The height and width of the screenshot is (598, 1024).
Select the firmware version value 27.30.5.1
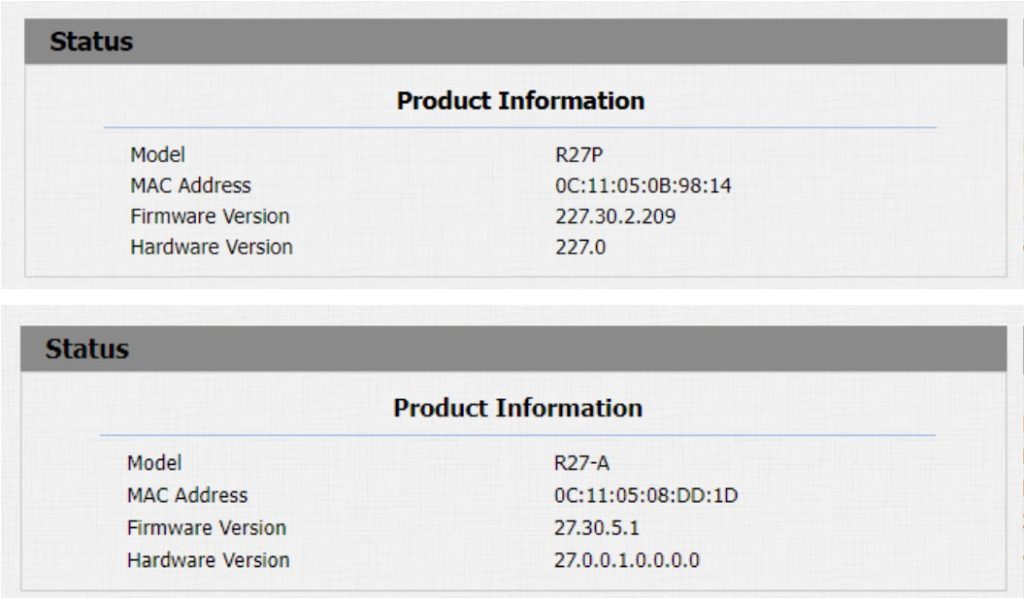[596, 527]
